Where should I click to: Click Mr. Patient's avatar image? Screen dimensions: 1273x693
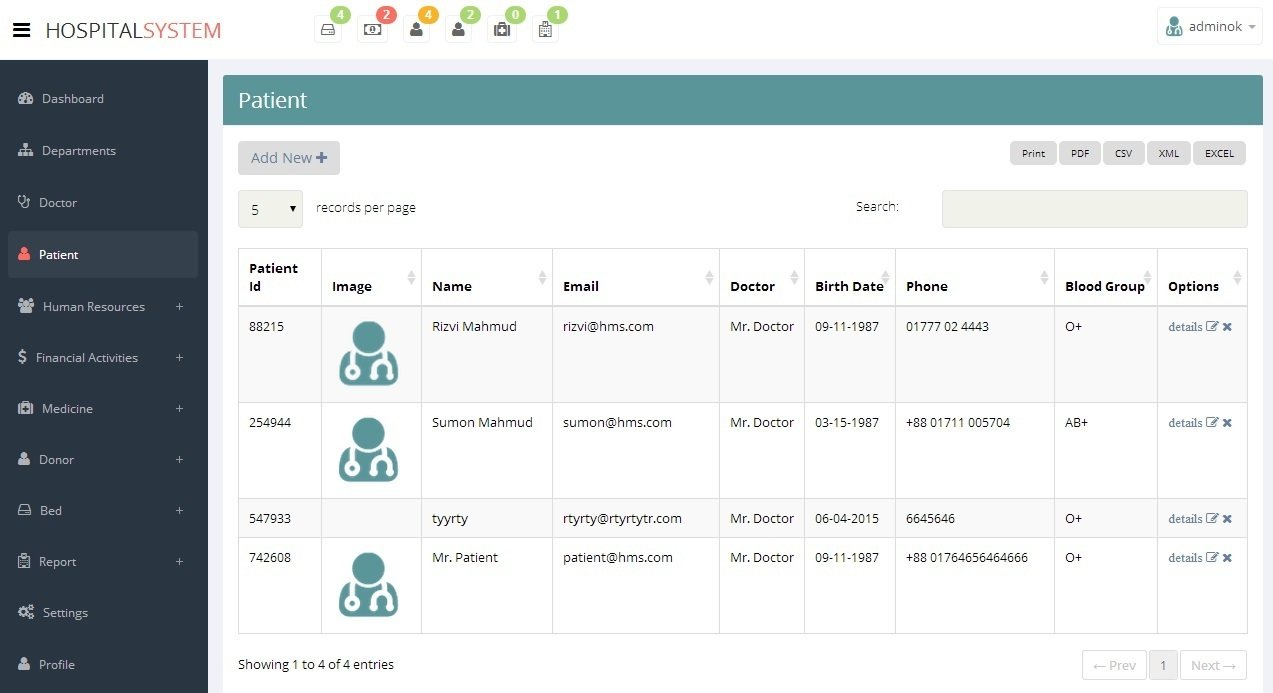pos(369,584)
